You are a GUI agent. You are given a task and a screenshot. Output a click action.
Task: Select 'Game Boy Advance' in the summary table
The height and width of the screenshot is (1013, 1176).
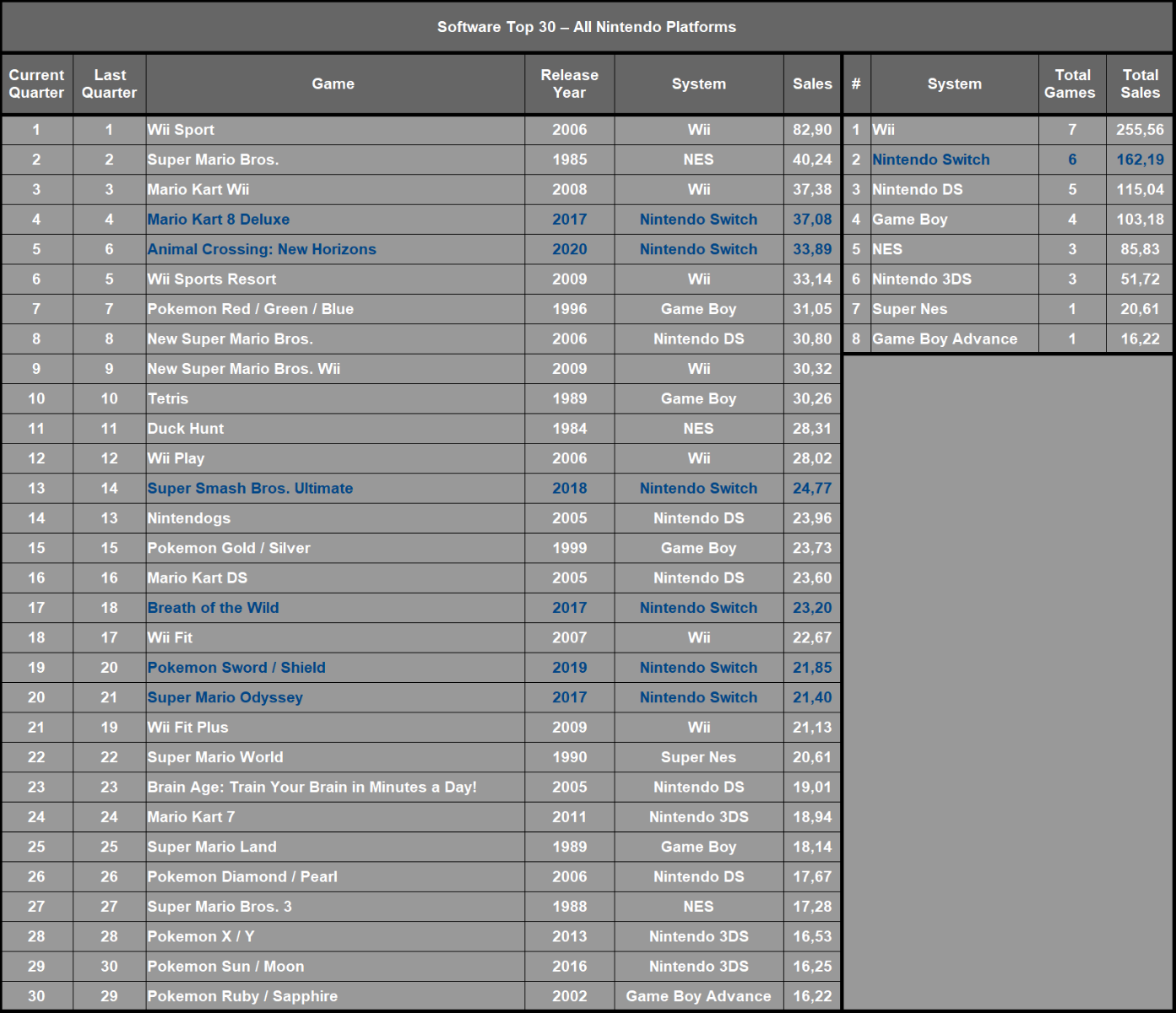pos(945,339)
